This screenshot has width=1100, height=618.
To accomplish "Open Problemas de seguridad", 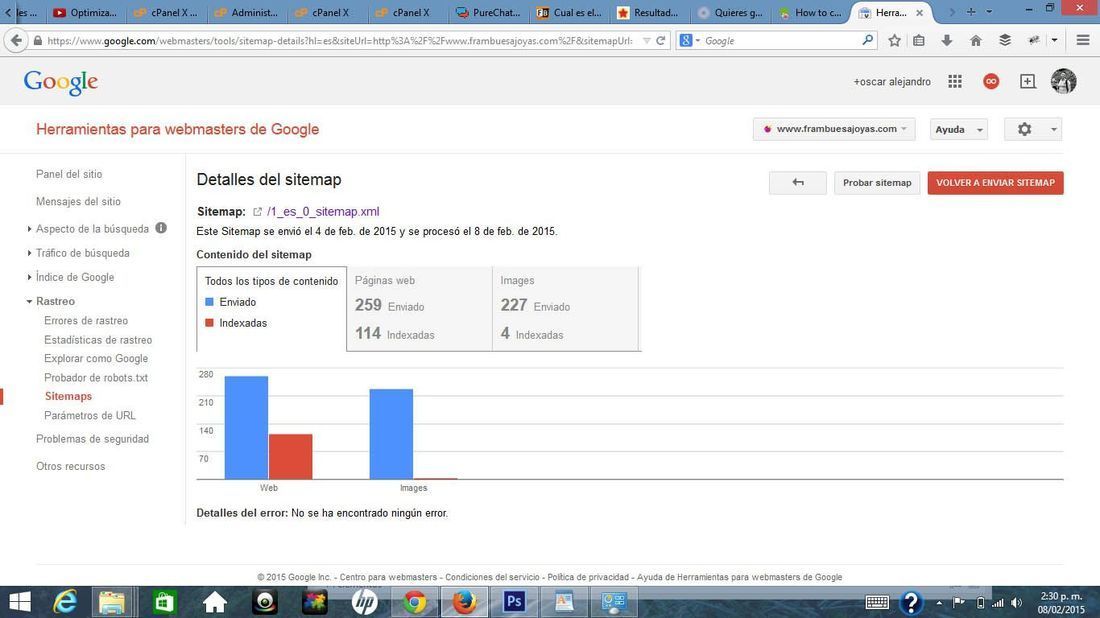I will click(x=92, y=439).
